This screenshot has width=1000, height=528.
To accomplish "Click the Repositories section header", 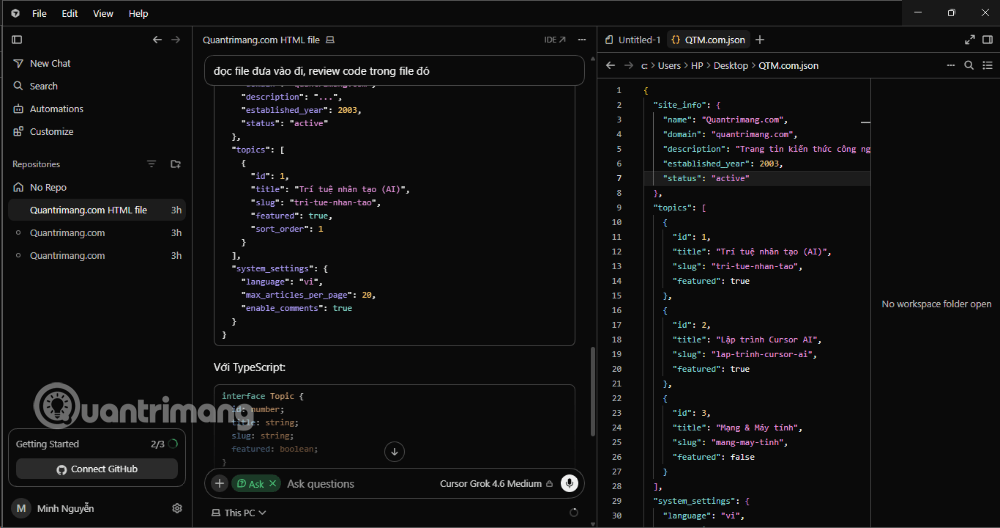I will 36,164.
